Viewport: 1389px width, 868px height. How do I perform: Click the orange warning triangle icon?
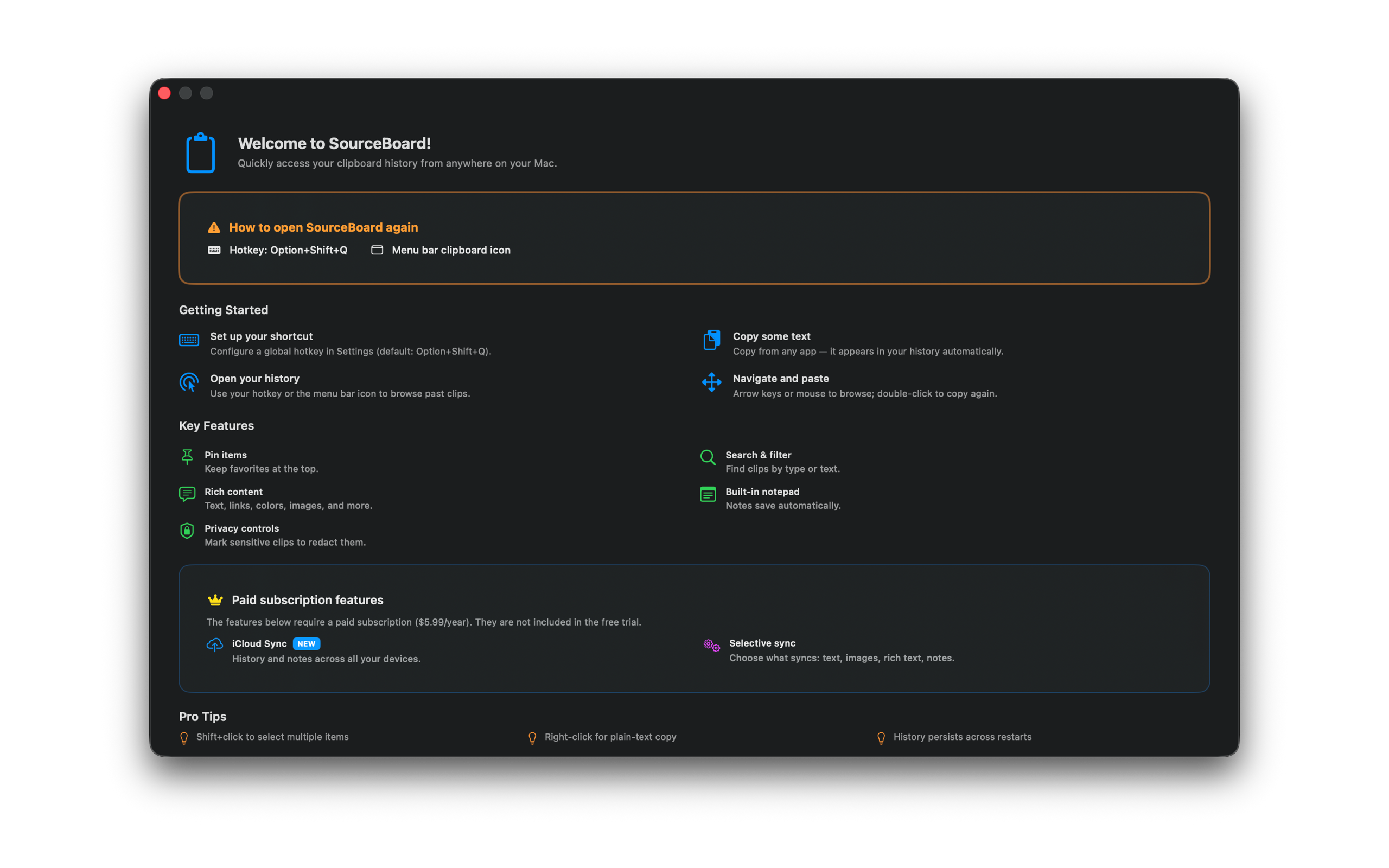coord(214,227)
